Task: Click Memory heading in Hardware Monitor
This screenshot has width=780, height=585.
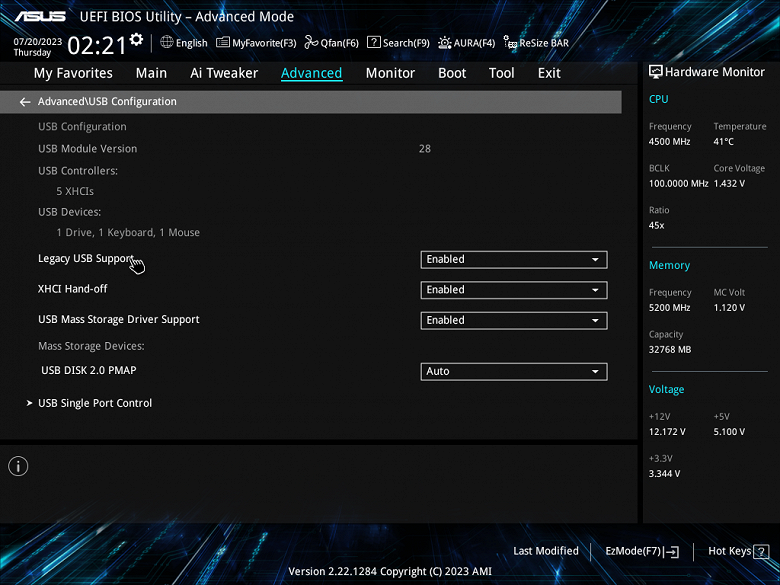Action: click(x=670, y=266)
